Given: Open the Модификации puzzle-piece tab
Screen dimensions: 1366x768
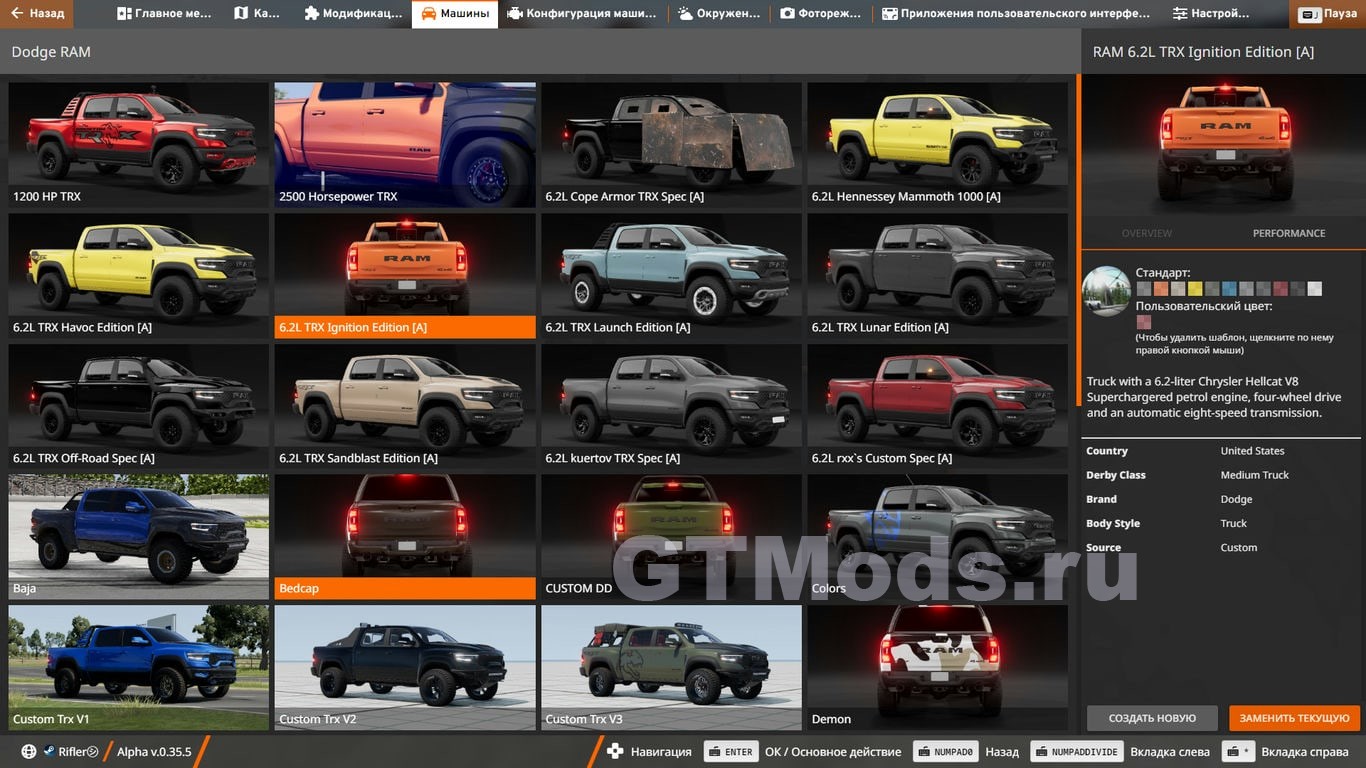Looking at the screenshot, I should pos(353,14).
